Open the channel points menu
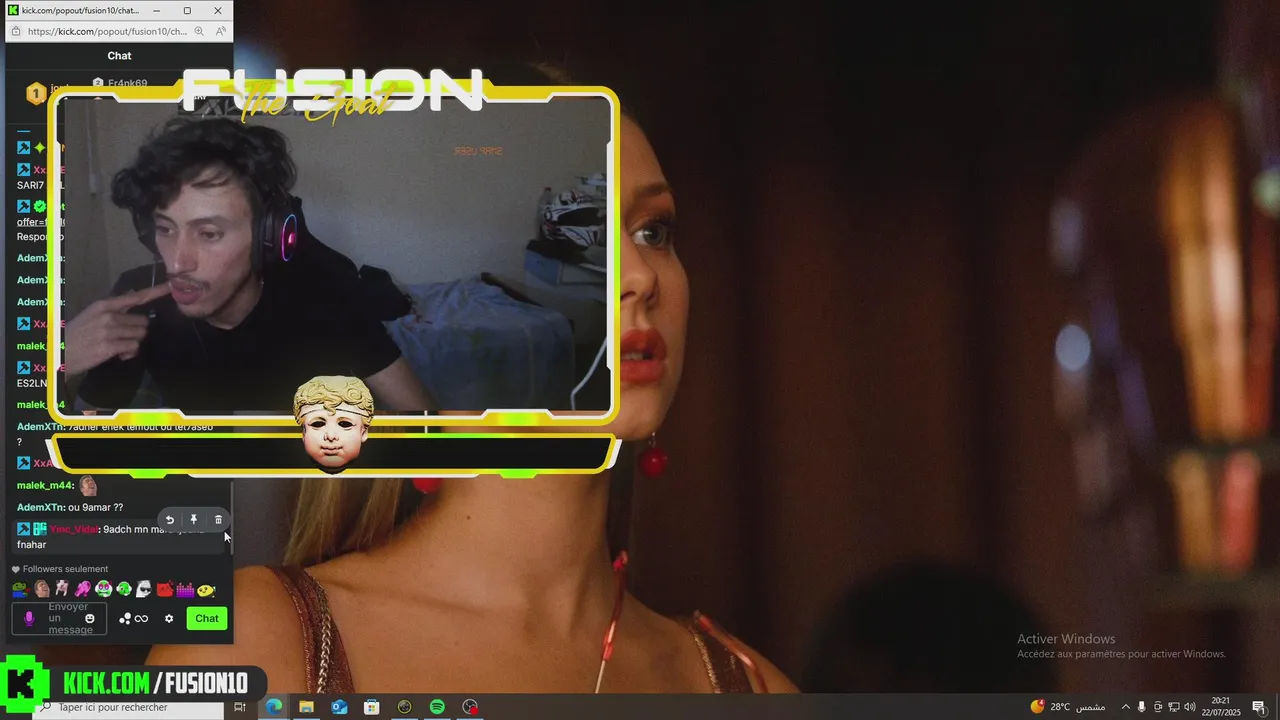The image size is (1280, 720). [x=134, y=619]
